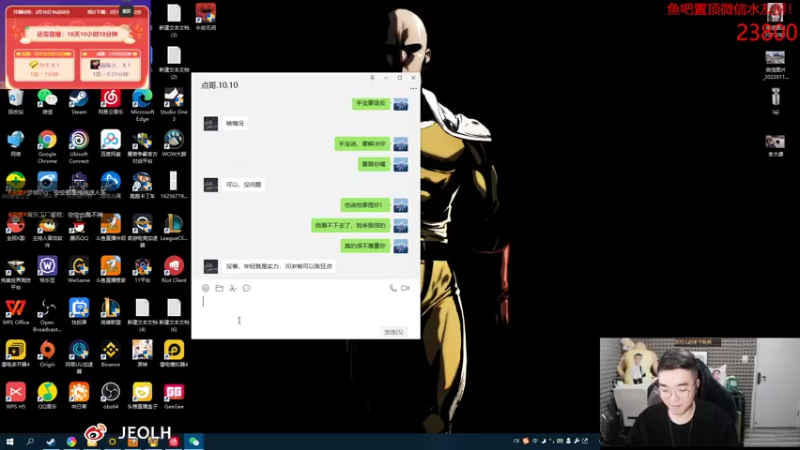Open GeeGee desktop shortcut
Screen dimensions: 800x450
coord(174,396)
